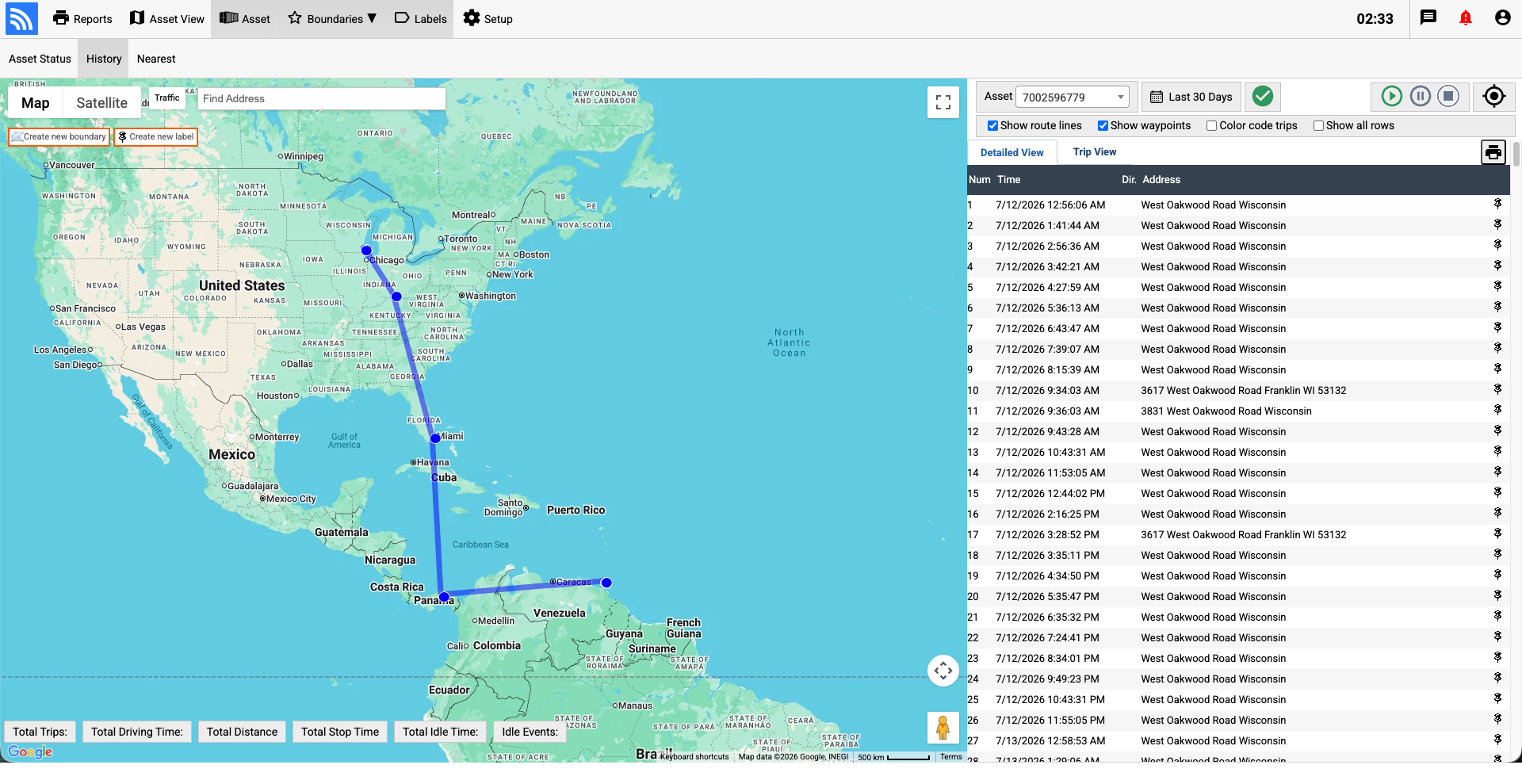Print the history list

click(1493, 152)
